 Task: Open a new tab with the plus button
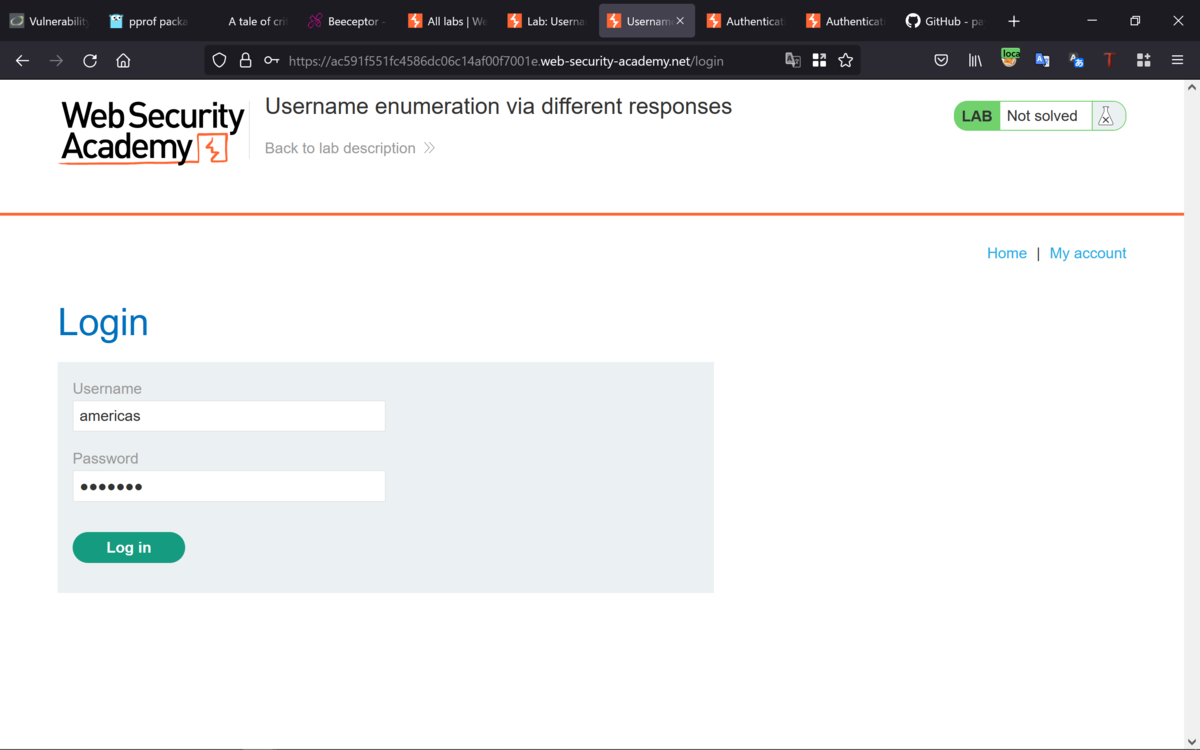tap(1013, 21)
